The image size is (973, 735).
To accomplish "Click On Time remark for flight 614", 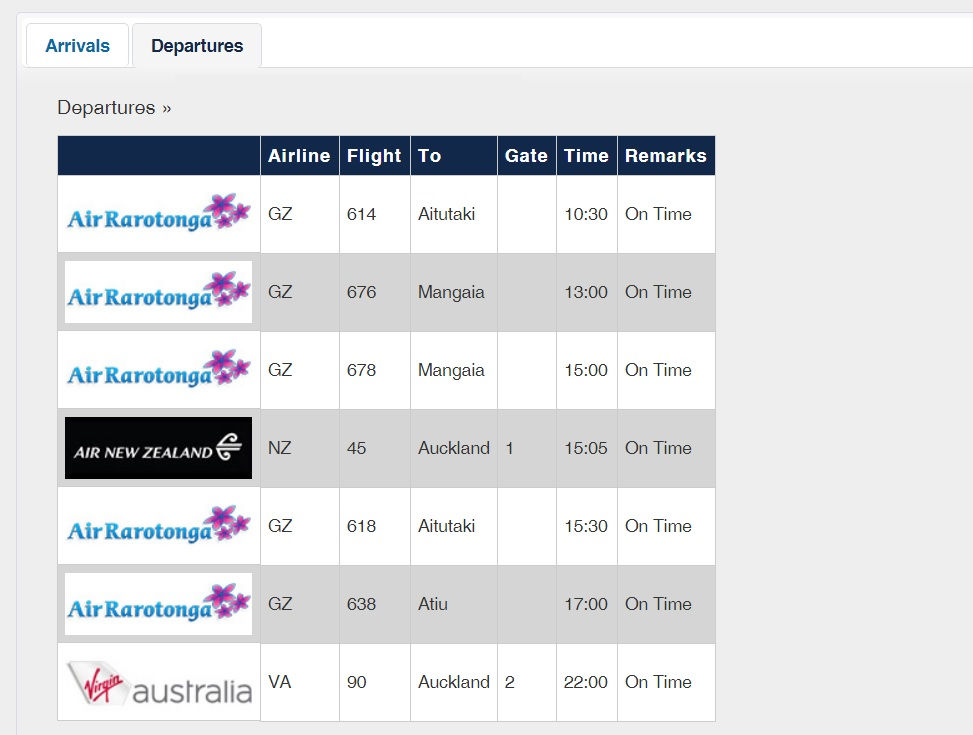I will coord(666,214).
